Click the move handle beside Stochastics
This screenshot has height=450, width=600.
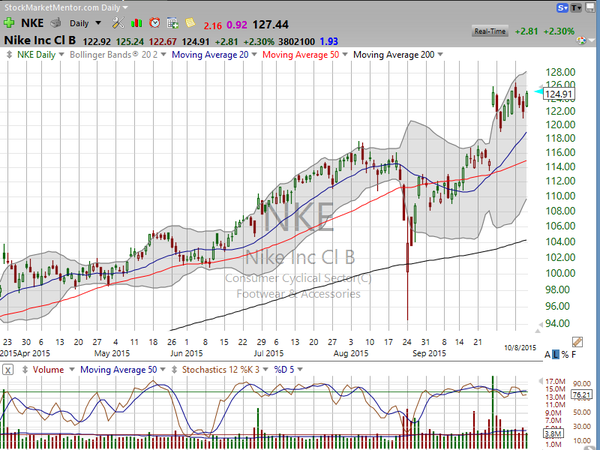point(174,370)
